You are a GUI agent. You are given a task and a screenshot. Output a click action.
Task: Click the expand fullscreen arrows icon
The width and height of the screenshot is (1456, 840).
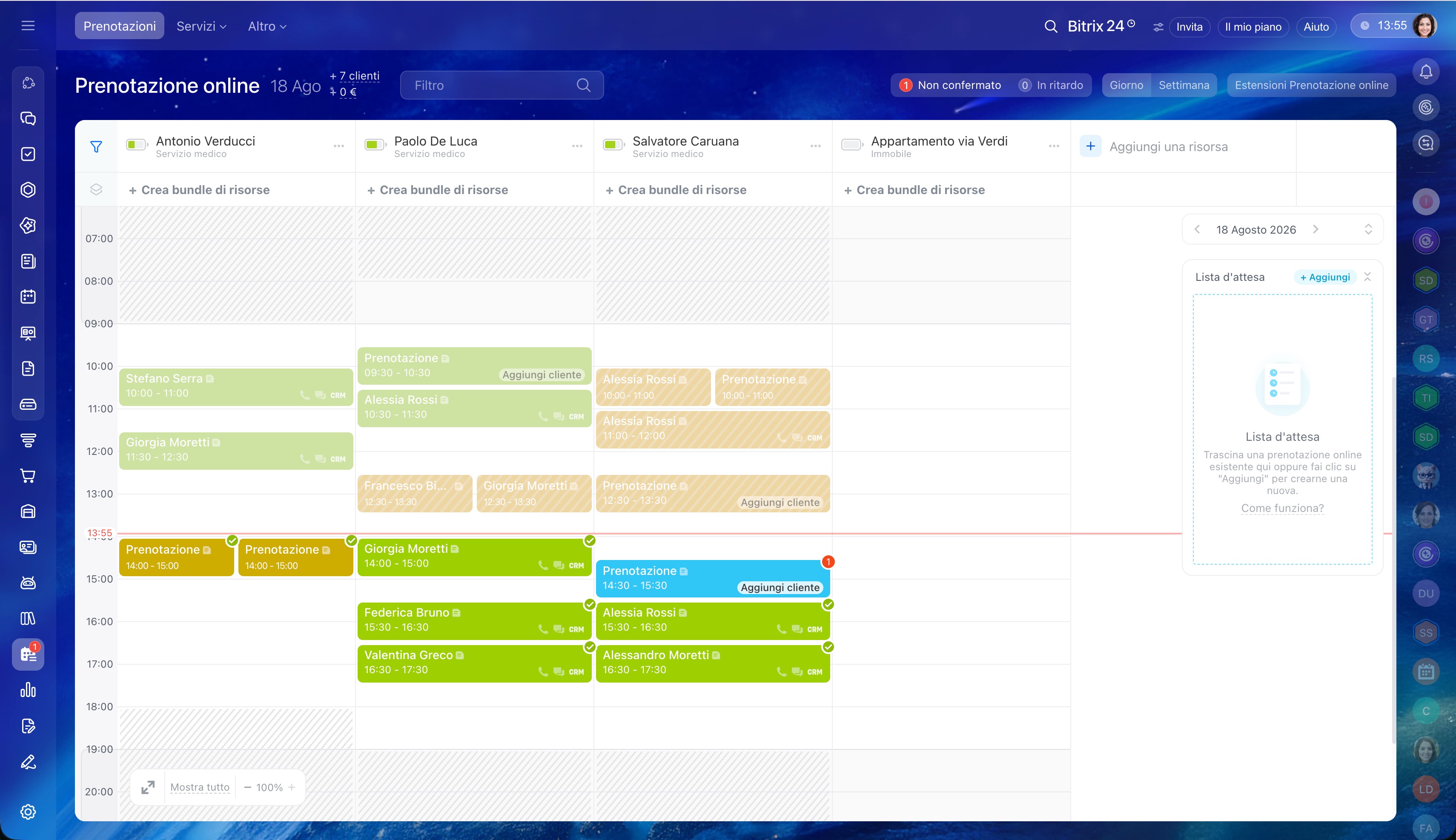click(148, 787)
